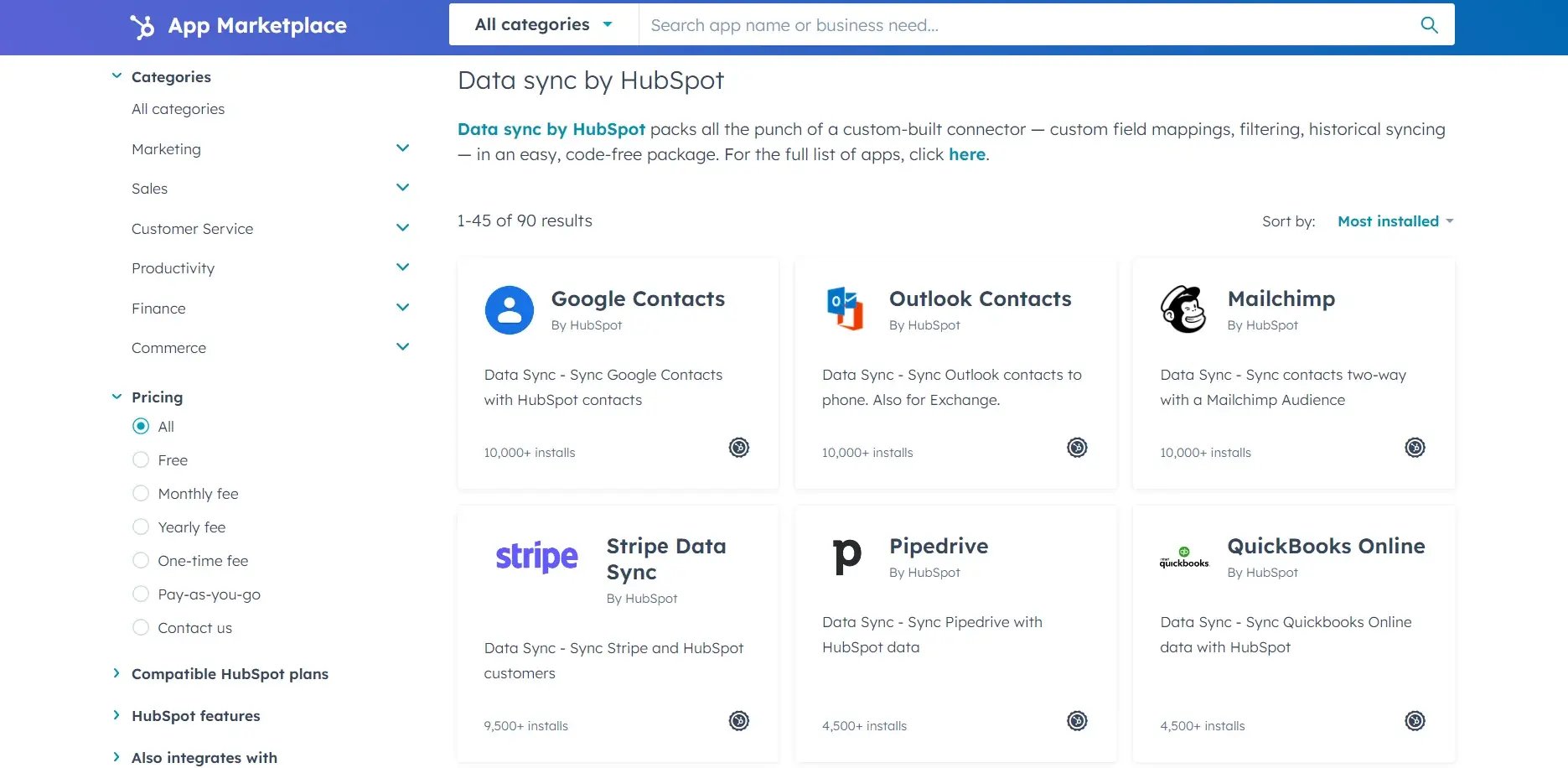The image size is (1568, 768).
Task: Choose the Sales category label
Action: tap(149, 189)
